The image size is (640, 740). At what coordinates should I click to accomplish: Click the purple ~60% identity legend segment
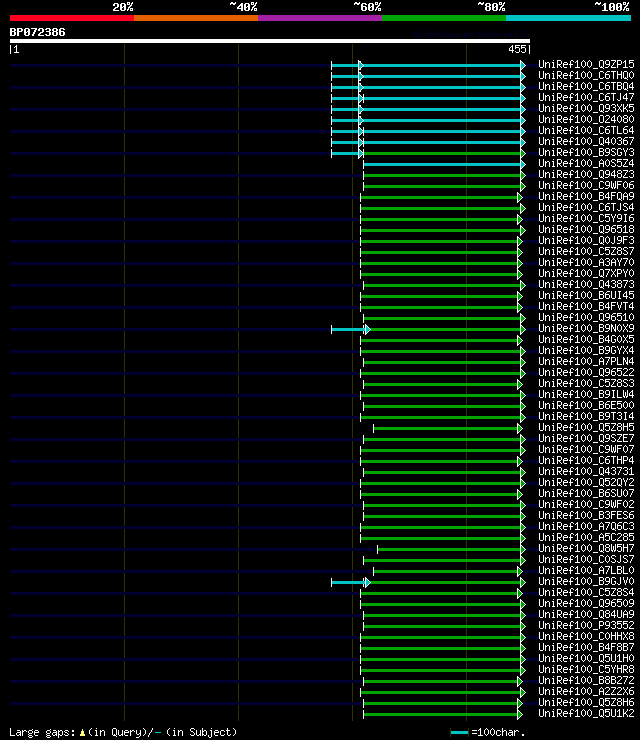click(x=320, y=18)
